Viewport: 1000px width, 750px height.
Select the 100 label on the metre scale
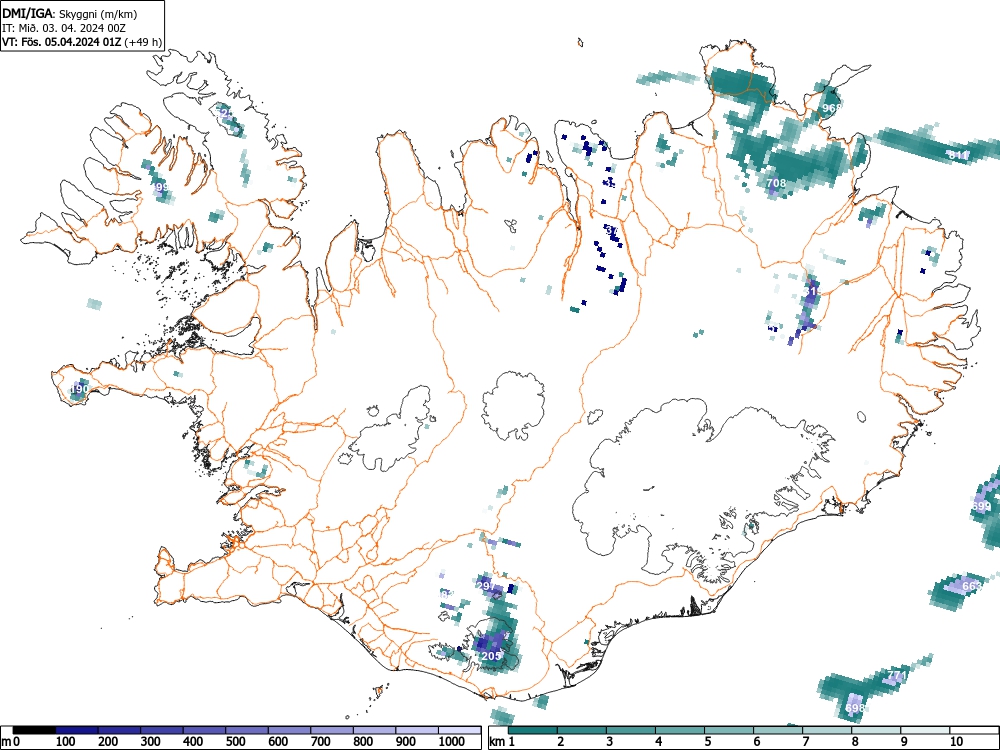coord(66,742)
